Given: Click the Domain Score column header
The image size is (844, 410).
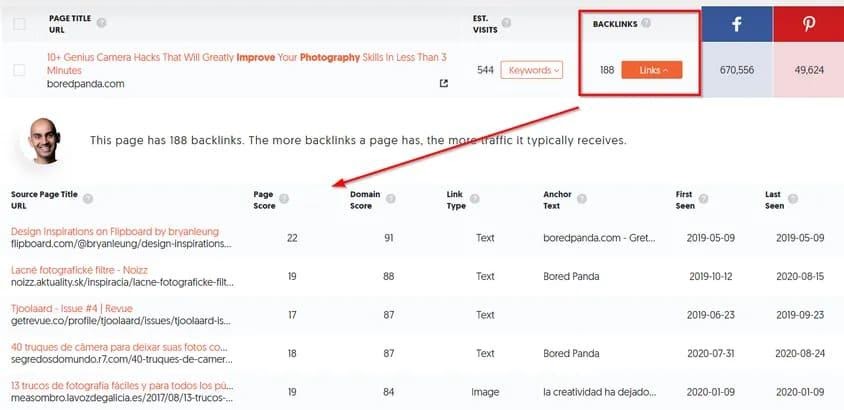Looking at the screenshot, I should (x=365, y=200).
